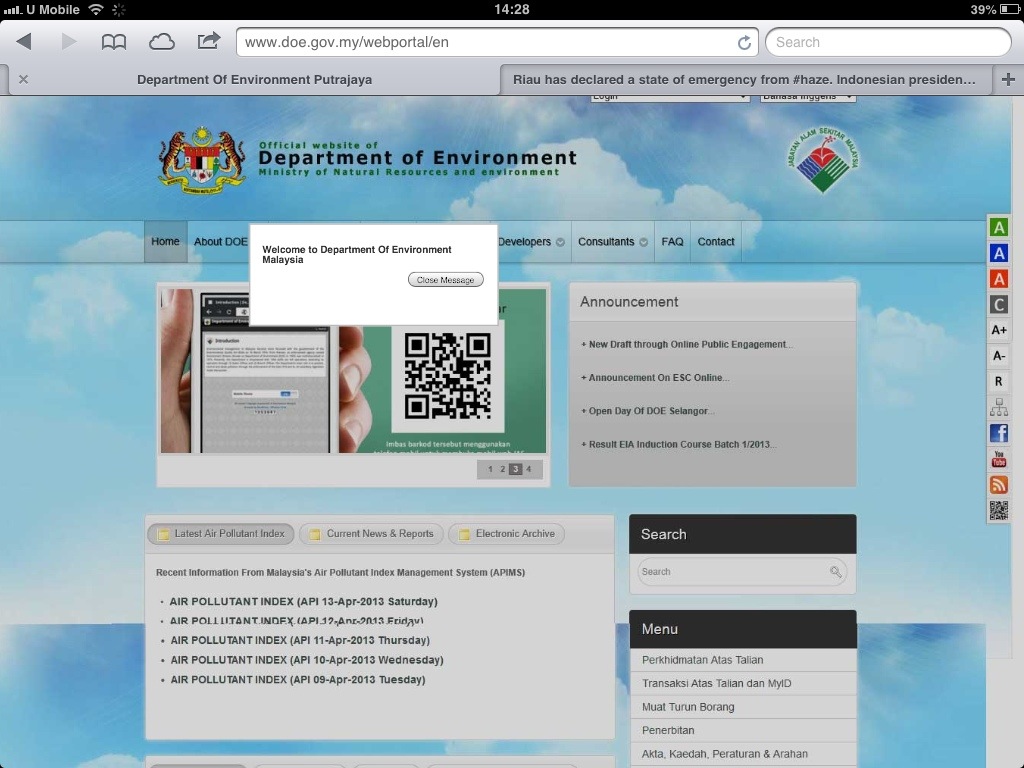The height and width of the screenshot is (768, 1024).
Task: Open the sitemap icon in sidebar
Action: [x=998, y=407]
